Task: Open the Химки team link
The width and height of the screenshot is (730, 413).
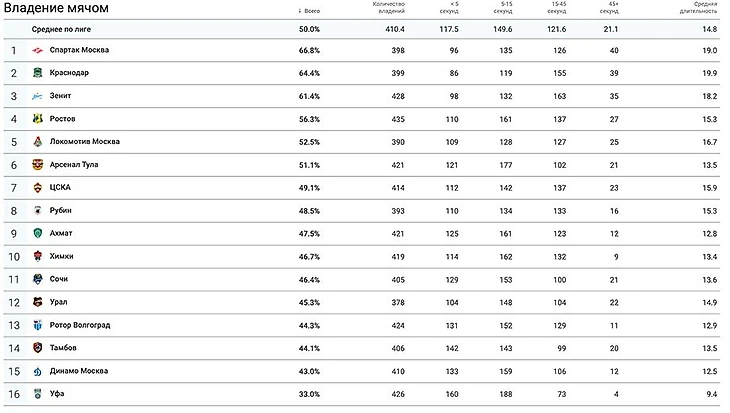Action: coord(61,256)
